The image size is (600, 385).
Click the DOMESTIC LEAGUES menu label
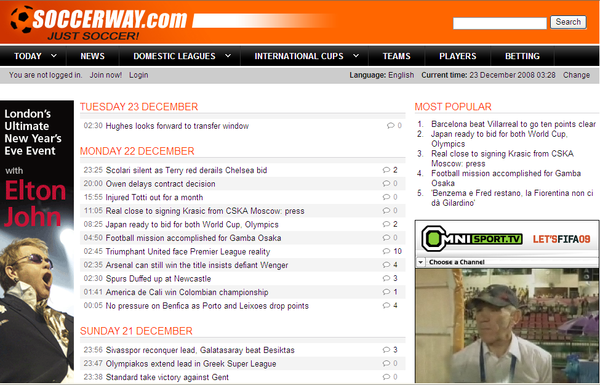coord(174,56)
